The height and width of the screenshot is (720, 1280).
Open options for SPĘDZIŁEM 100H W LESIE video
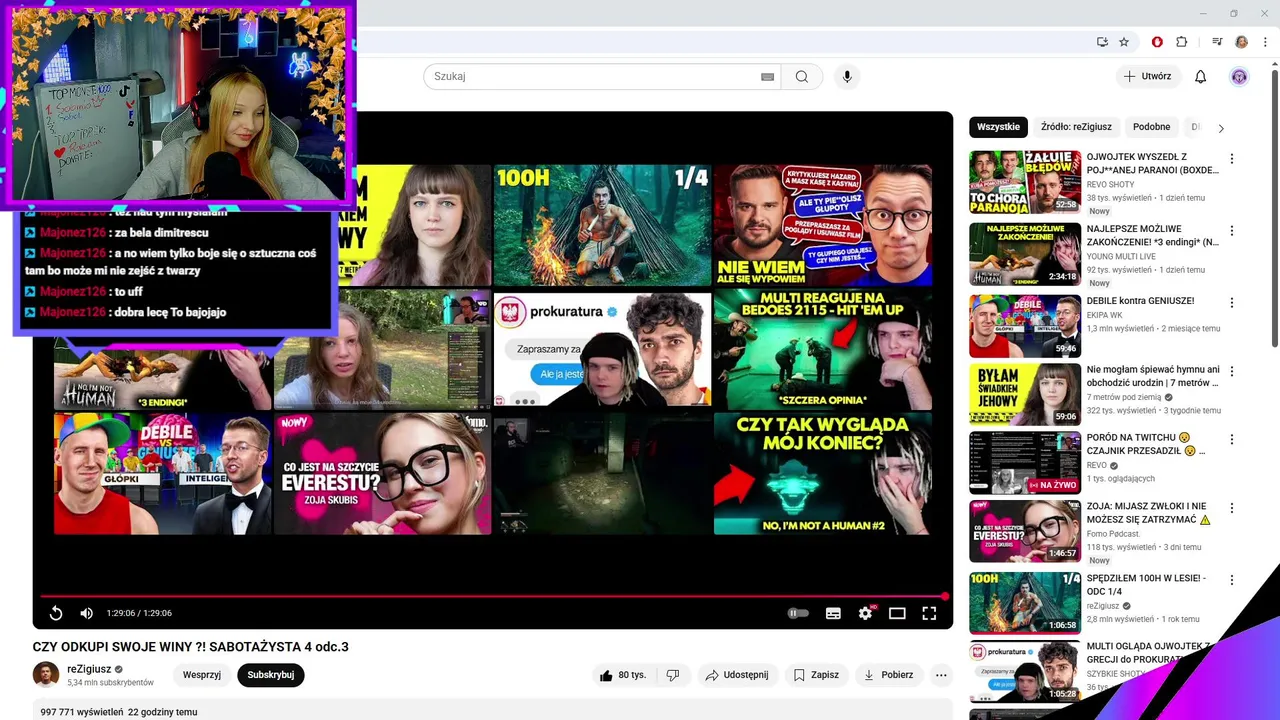point(1232,580)
